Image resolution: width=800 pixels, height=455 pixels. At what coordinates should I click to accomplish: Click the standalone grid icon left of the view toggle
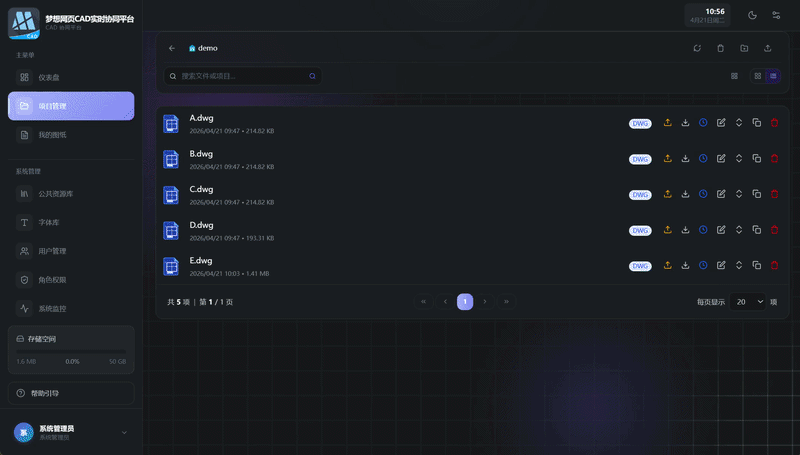point(734,76)
